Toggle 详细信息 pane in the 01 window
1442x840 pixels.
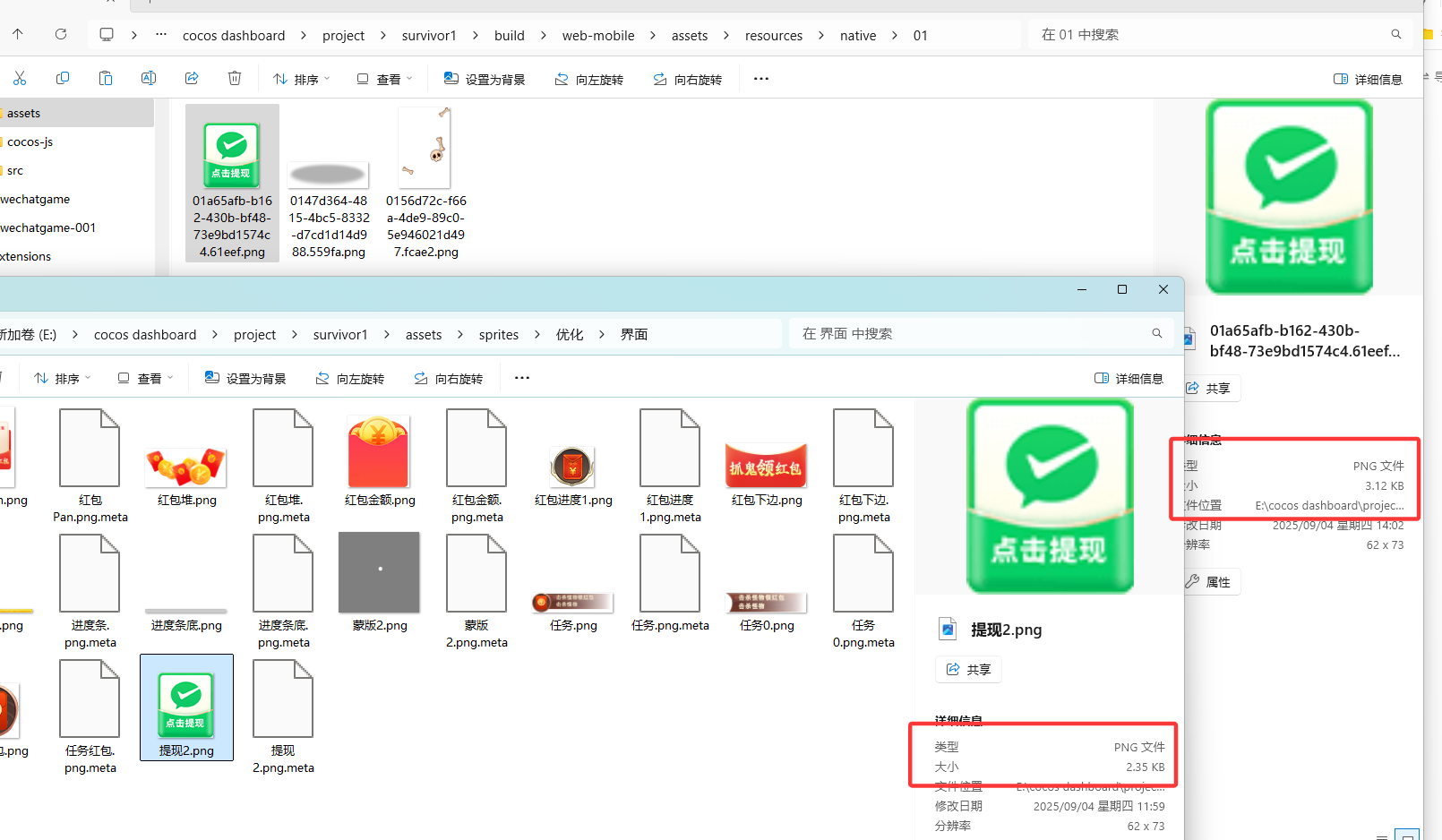tap(1368, 80)
